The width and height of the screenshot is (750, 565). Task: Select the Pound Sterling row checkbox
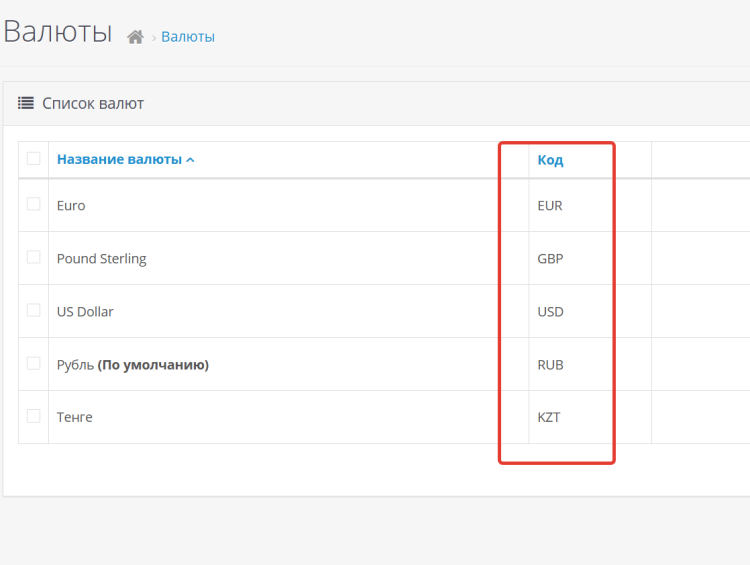point(34,257)
